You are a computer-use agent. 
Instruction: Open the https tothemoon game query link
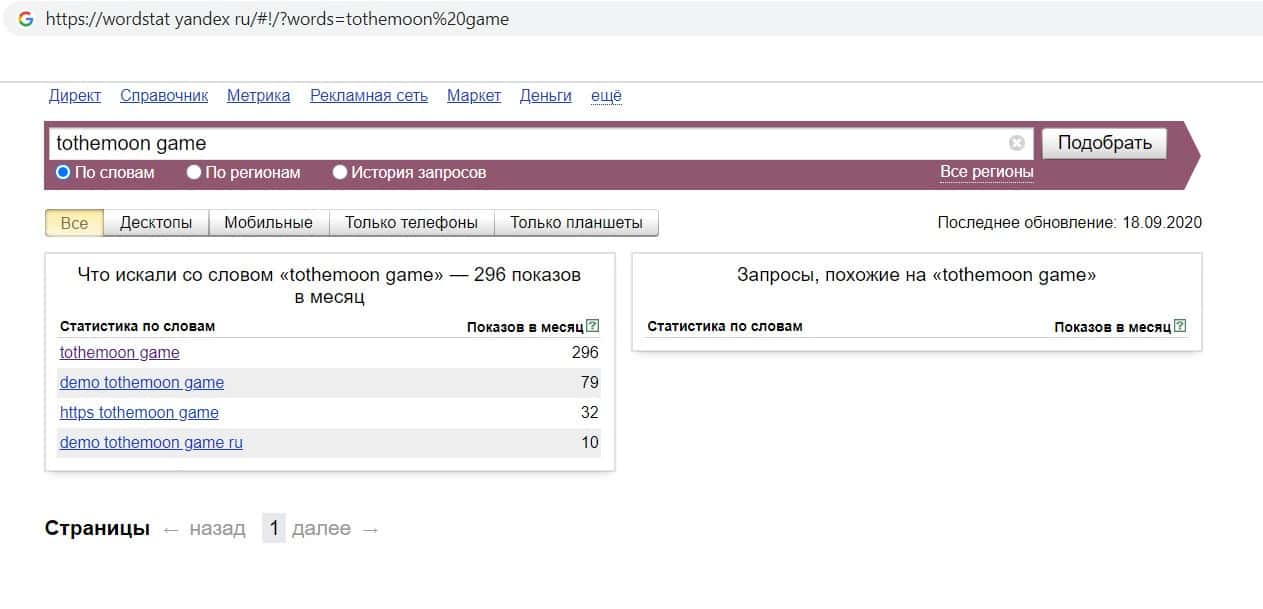coord(139,412)
